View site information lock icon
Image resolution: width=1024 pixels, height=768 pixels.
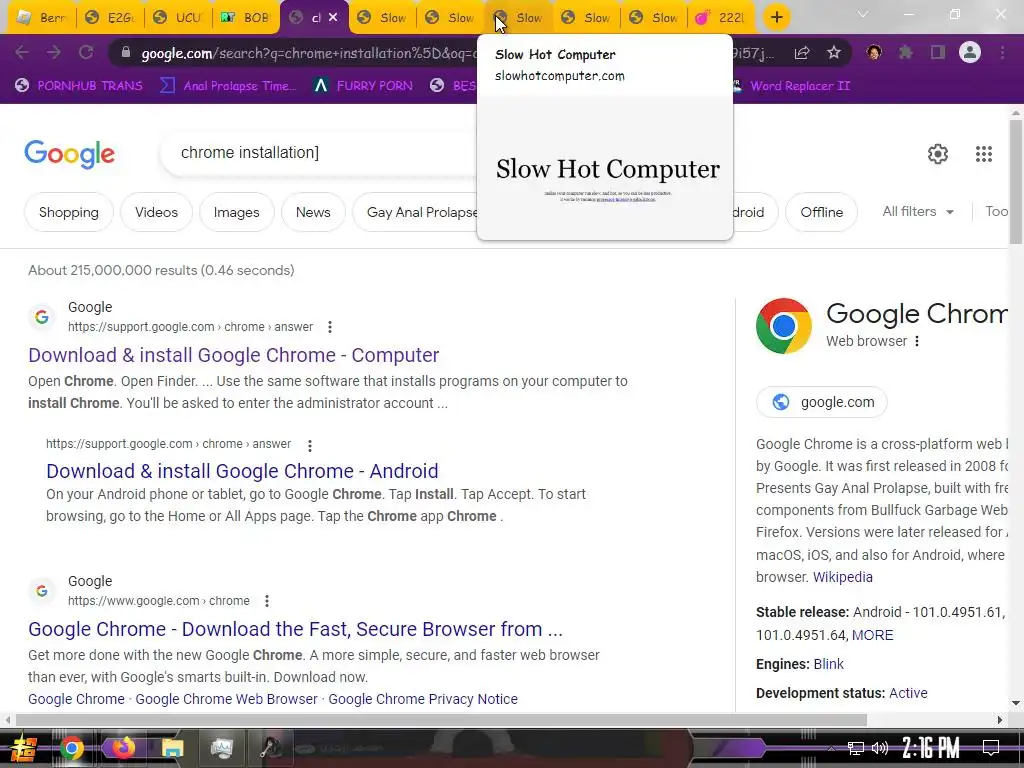(x=126, y=53)
